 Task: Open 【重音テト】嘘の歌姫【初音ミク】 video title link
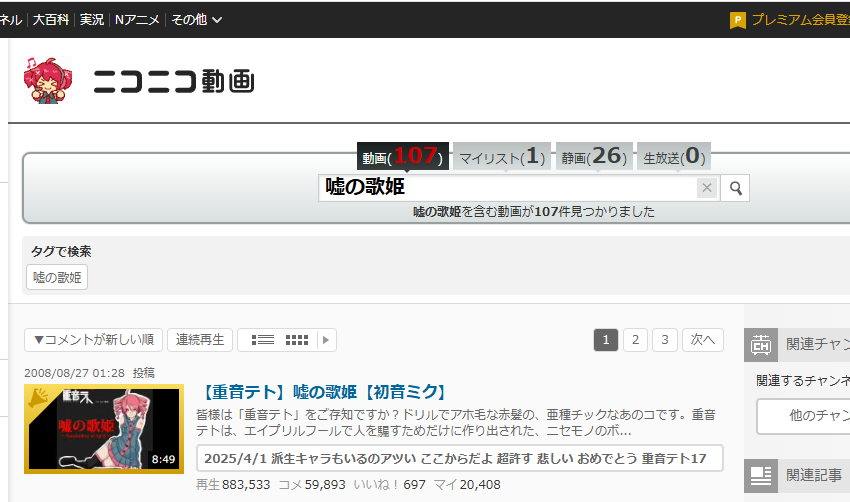pos(324,392)
